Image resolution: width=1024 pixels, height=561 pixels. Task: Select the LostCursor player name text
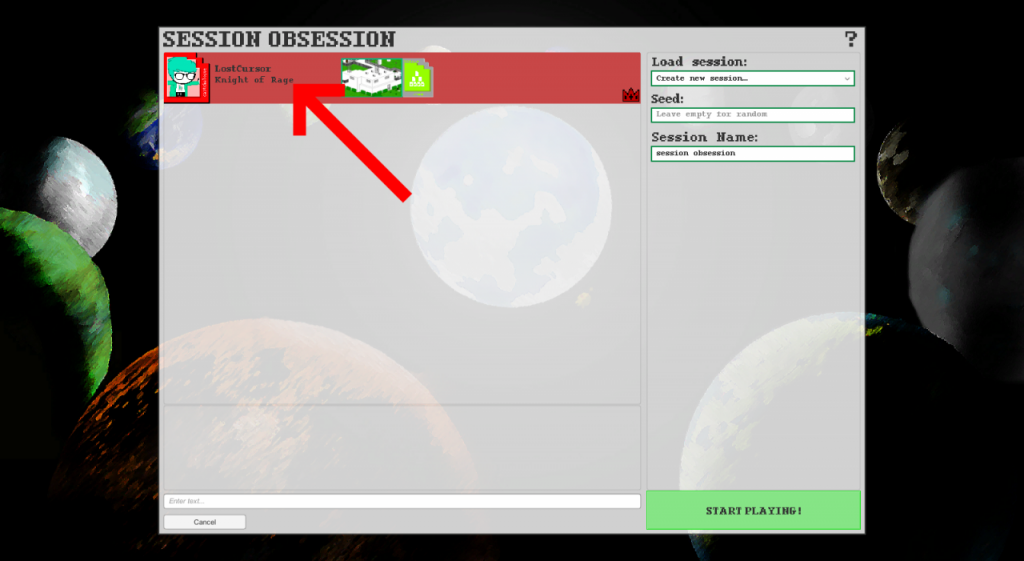[243, 68]
